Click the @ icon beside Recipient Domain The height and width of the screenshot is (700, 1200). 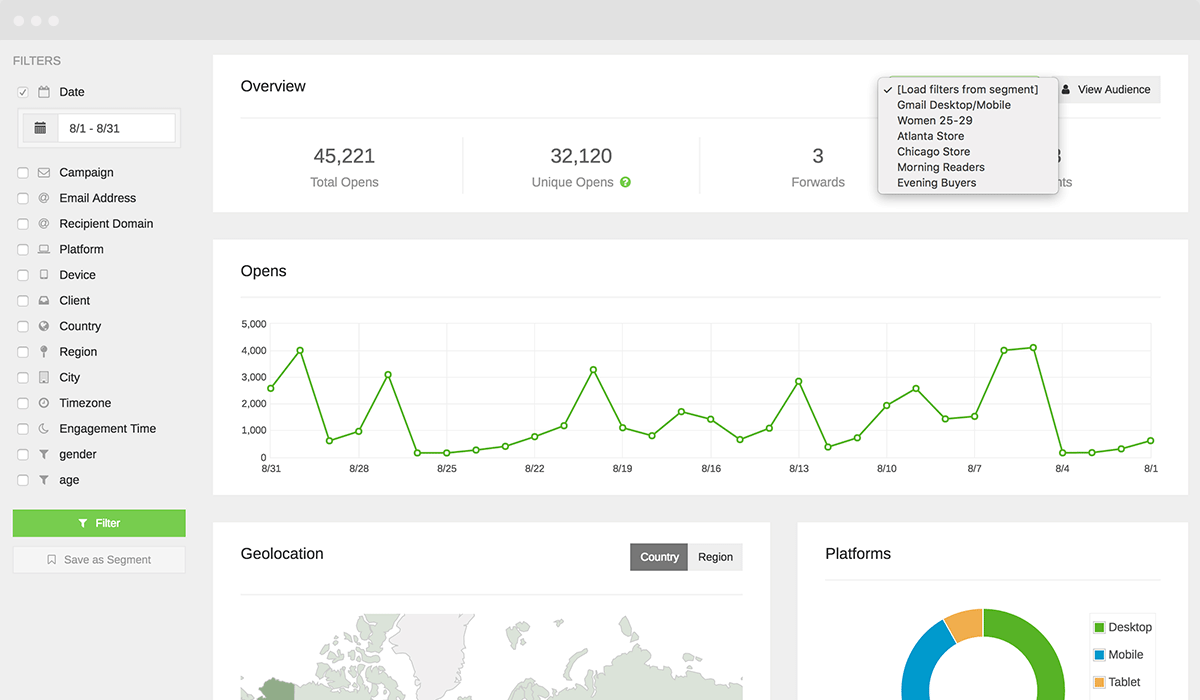(44, 224)
